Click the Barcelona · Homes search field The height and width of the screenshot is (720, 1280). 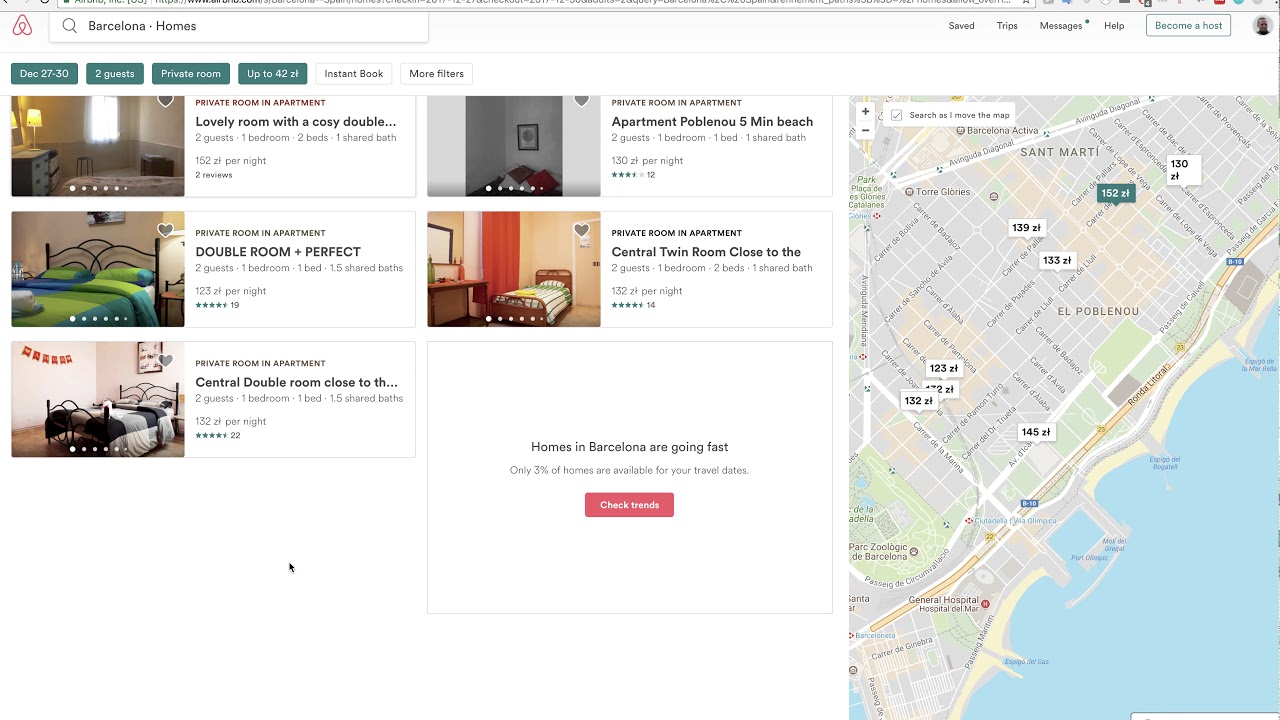239,26
